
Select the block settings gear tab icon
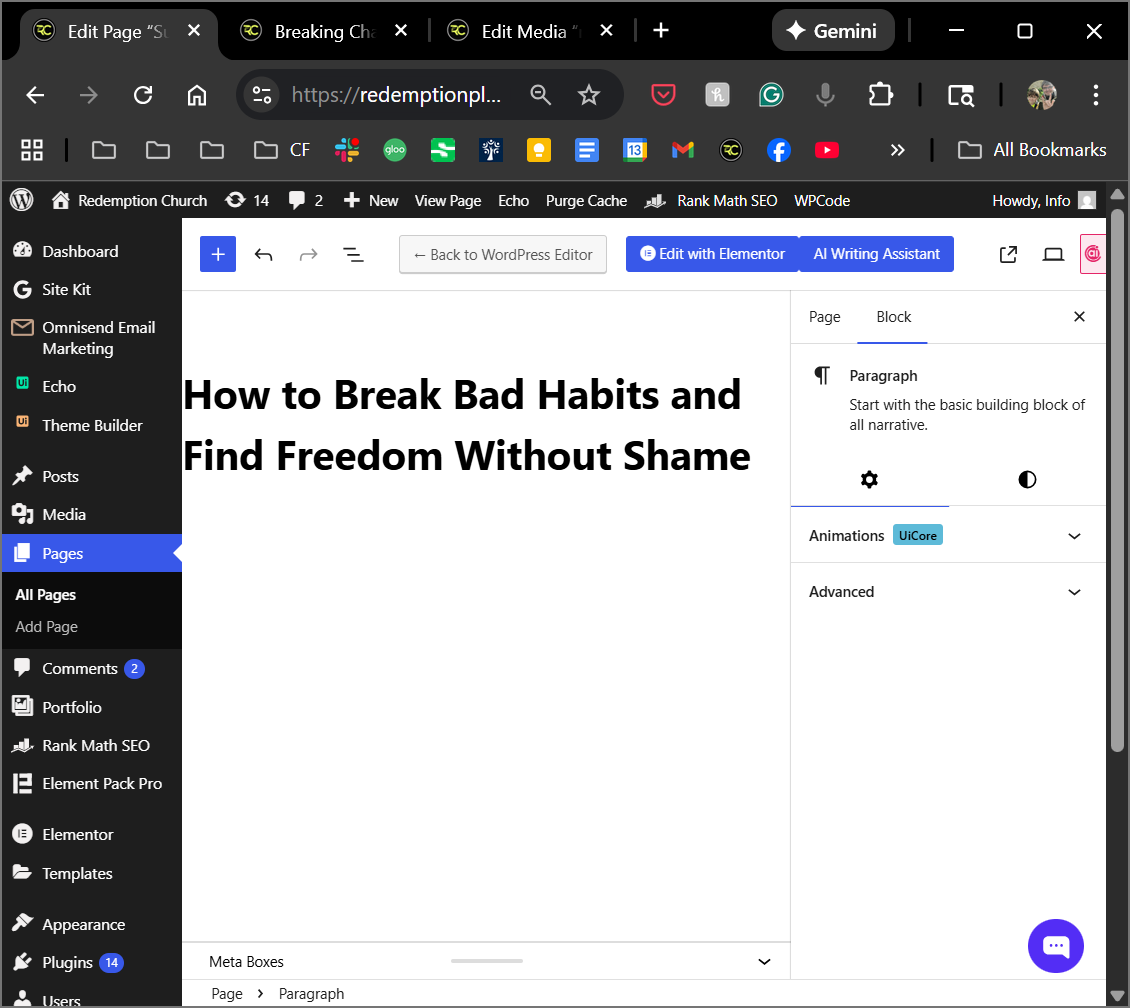click(869, 480)
